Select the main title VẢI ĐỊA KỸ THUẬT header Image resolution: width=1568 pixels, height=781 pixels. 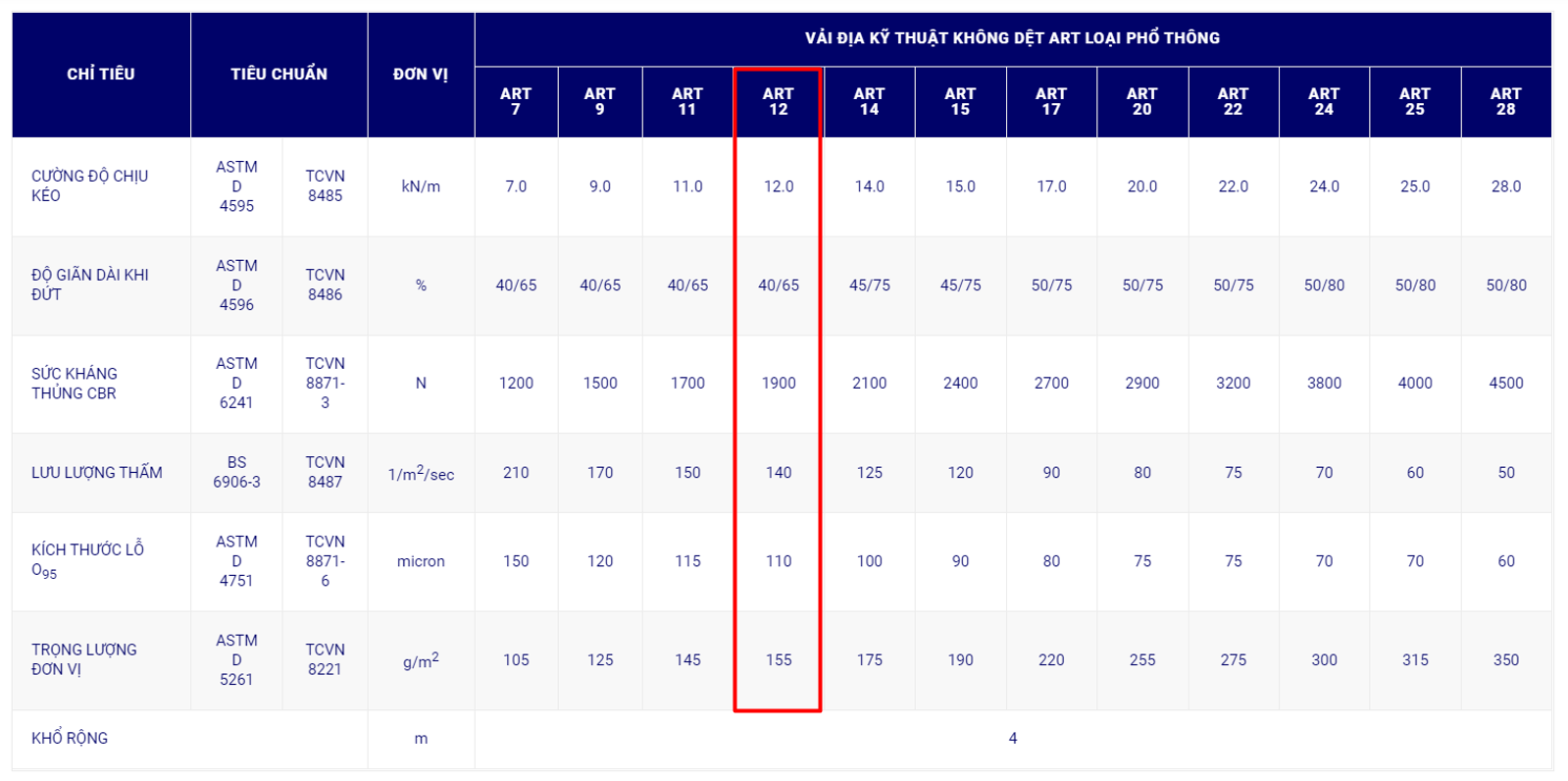pyautogui.click(x=1013, y=39)
